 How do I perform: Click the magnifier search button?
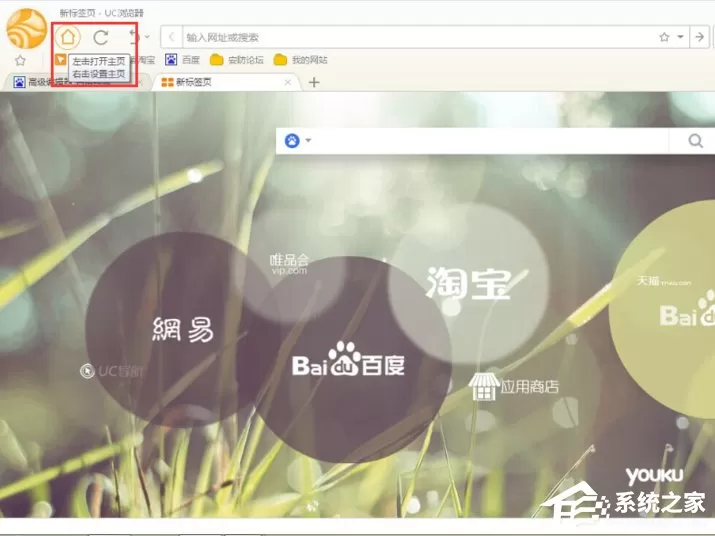point(695,141)
